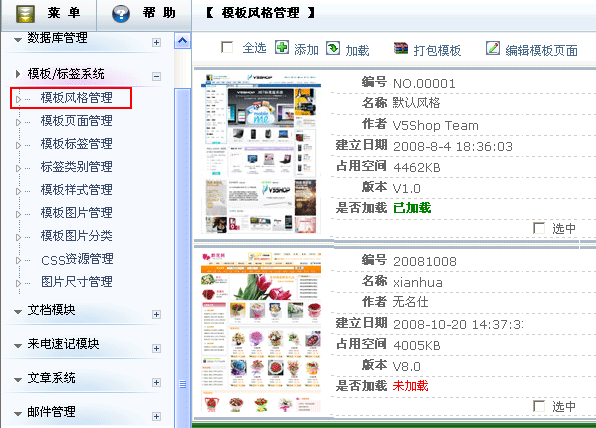Viewport: 596px width, 428px height.
Task: Click the green plus 添加 icon
Action: [282, 48]
